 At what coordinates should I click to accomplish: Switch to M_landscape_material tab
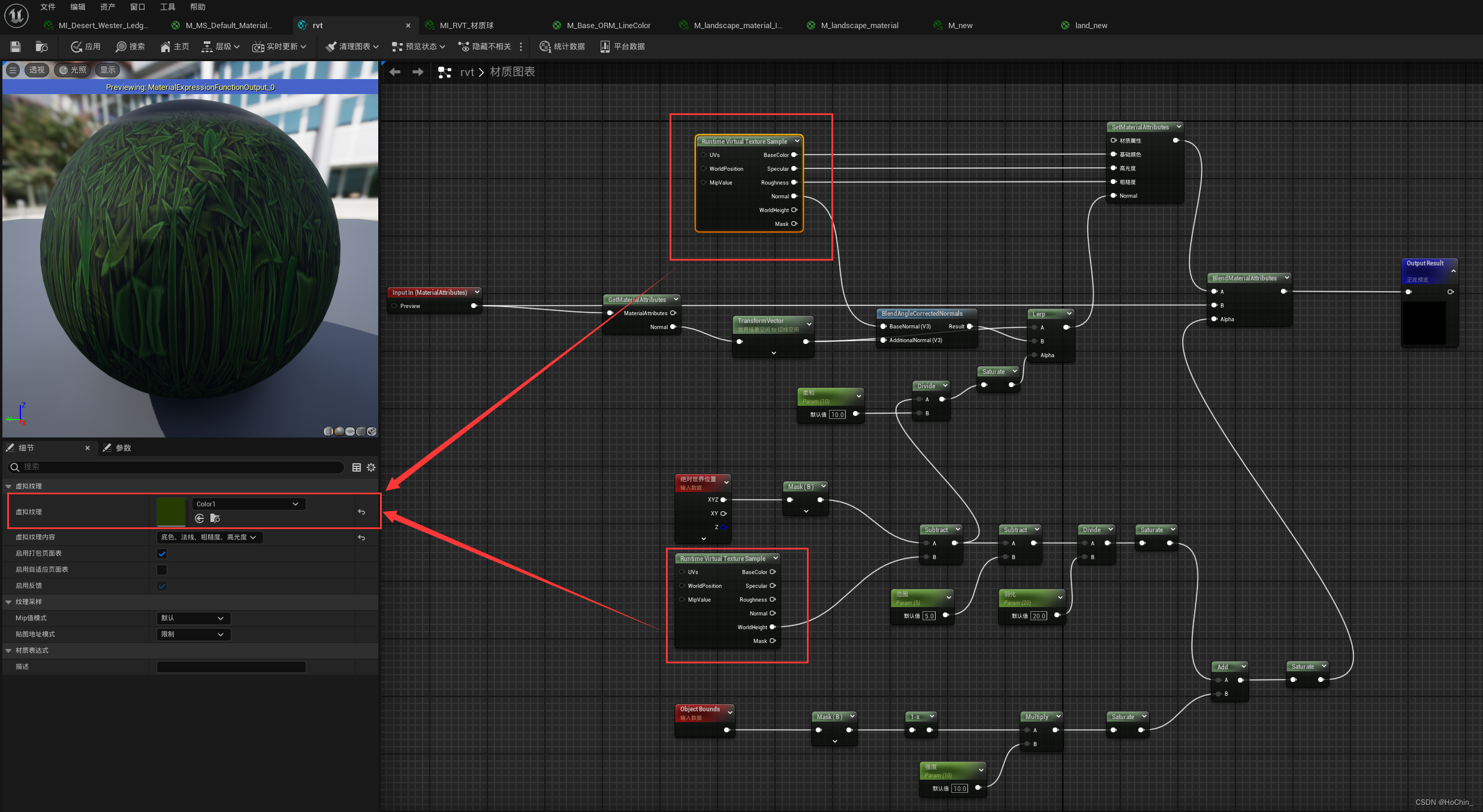pos(858,25)
